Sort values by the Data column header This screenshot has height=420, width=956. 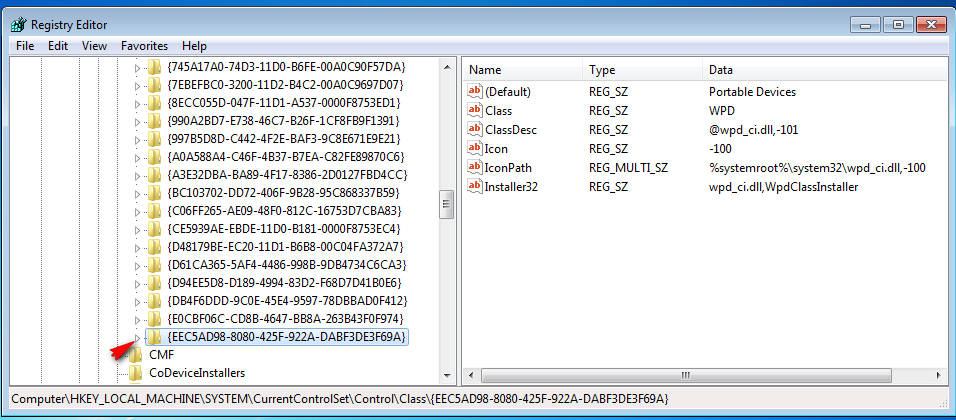(x=825, y=70)
